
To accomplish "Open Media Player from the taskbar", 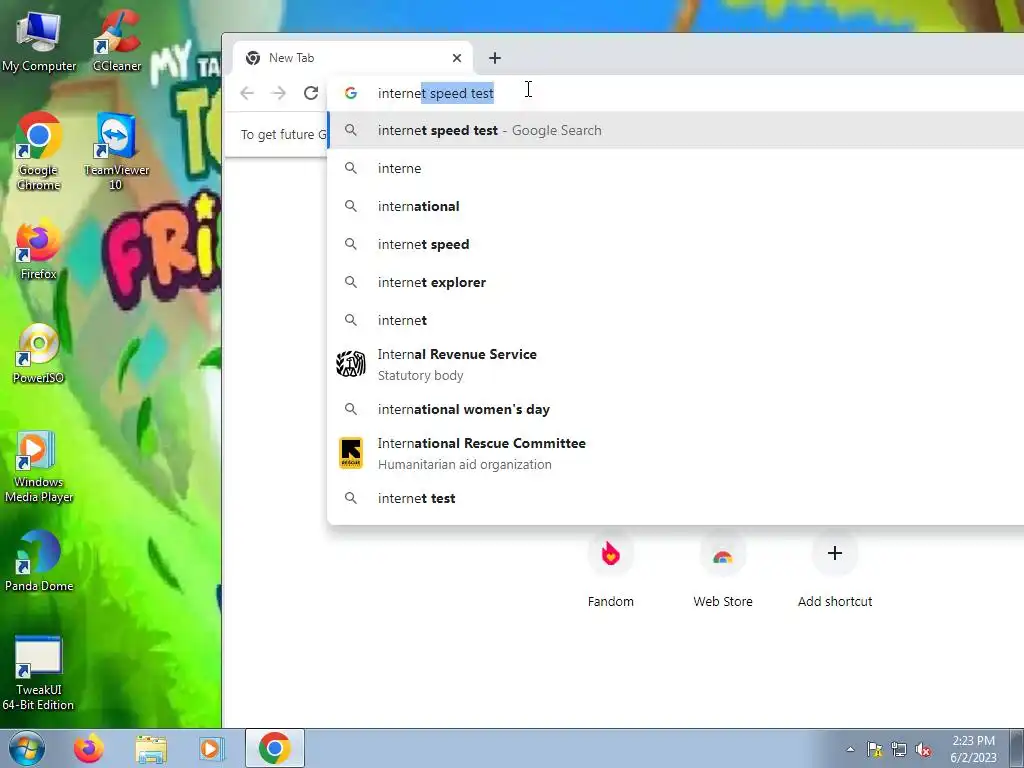I will 211,748.
